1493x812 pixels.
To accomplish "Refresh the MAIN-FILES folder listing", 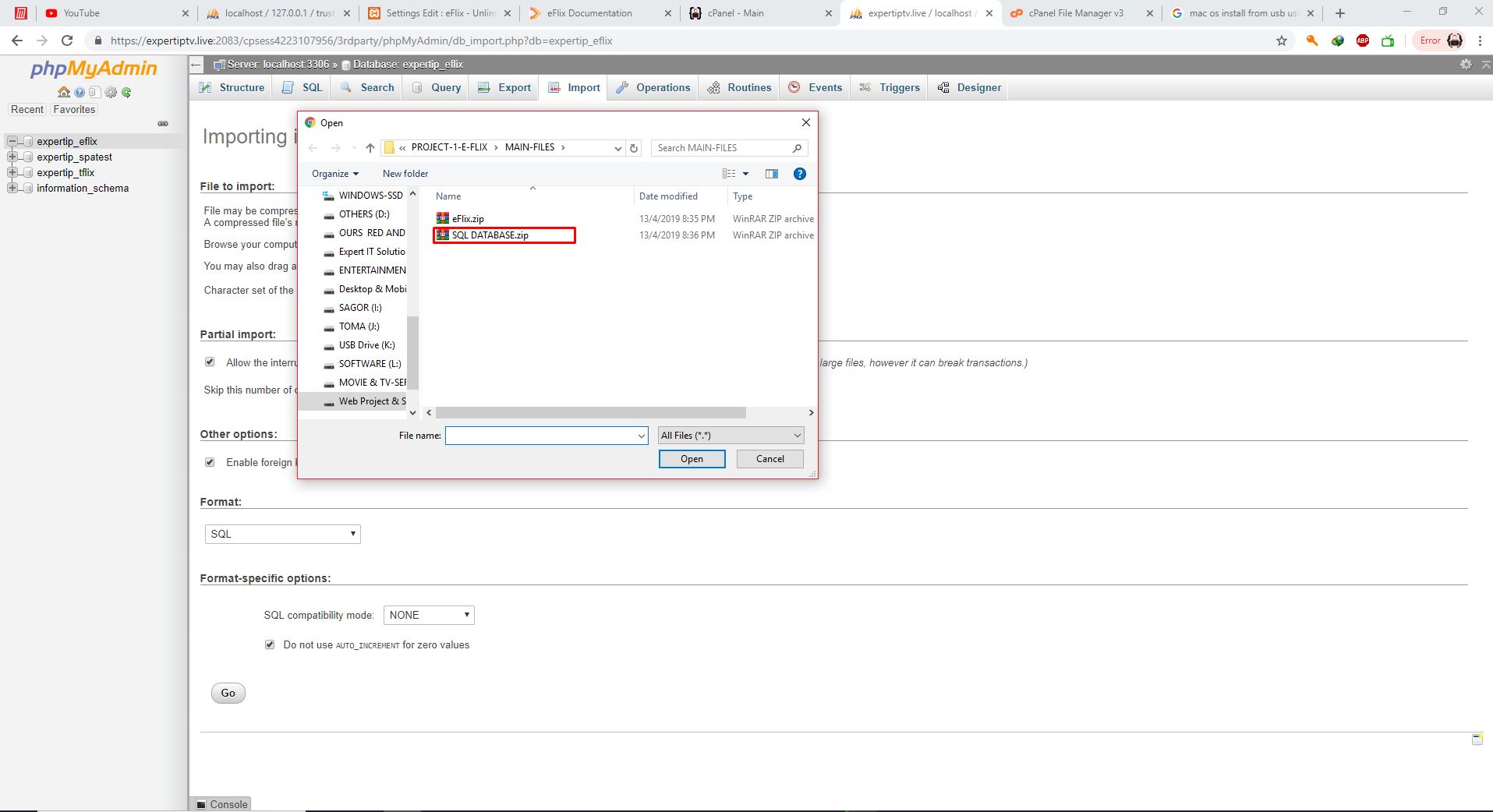I will [634, 148].
